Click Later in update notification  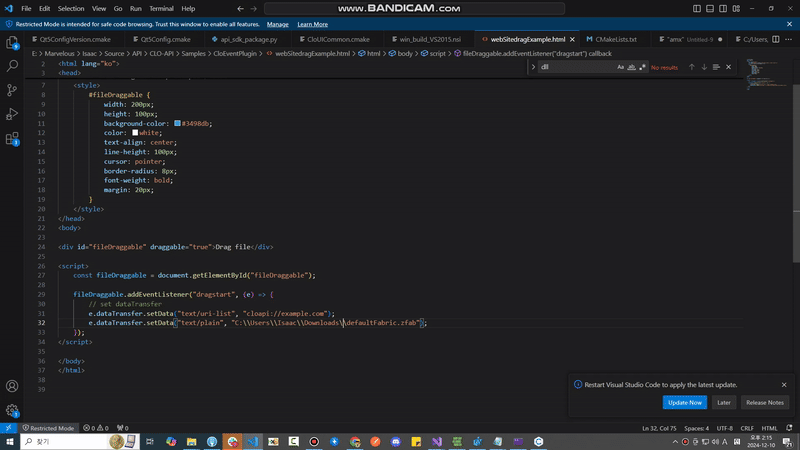(x=723, y=403)
